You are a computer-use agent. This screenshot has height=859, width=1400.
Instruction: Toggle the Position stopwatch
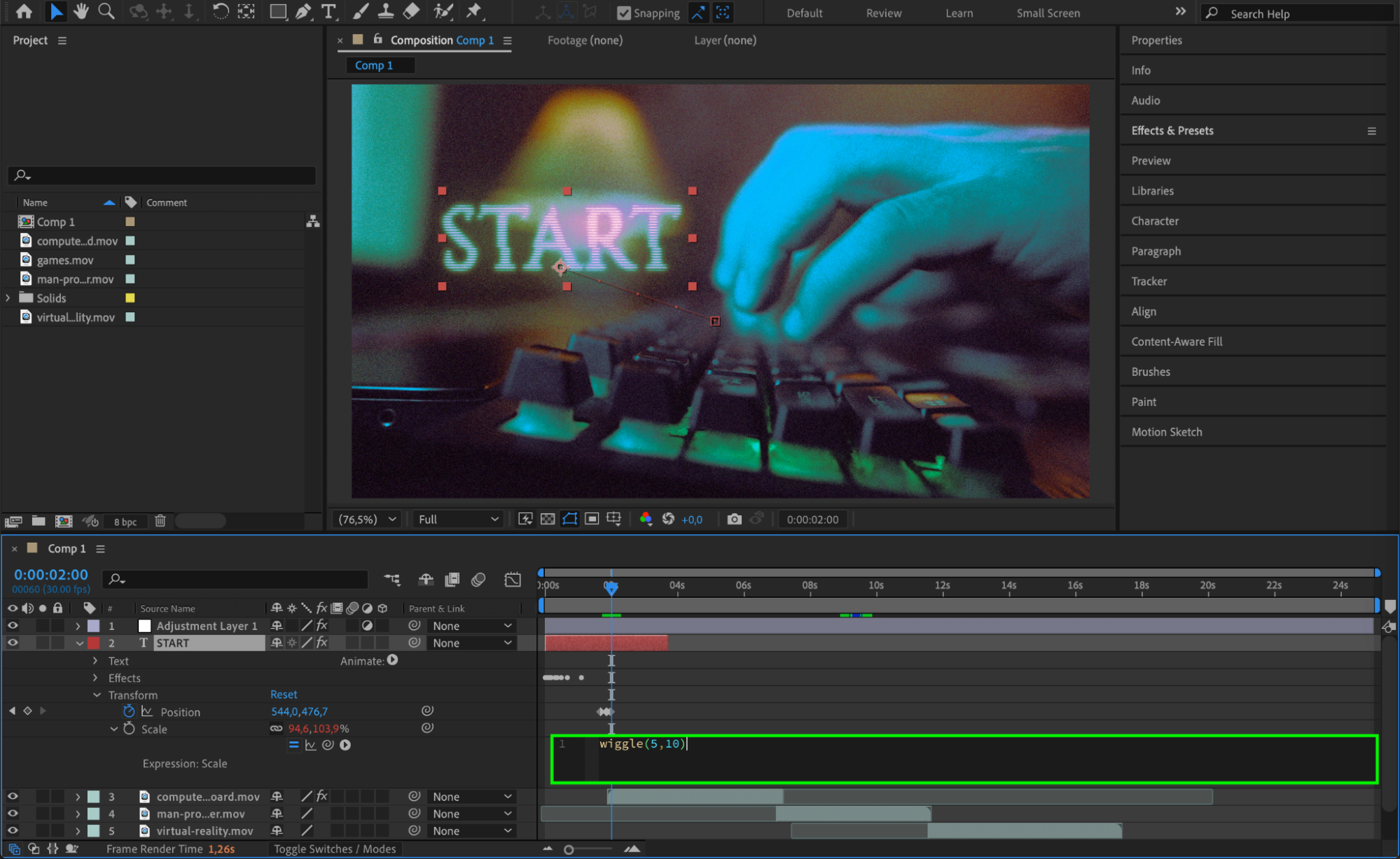129,711
